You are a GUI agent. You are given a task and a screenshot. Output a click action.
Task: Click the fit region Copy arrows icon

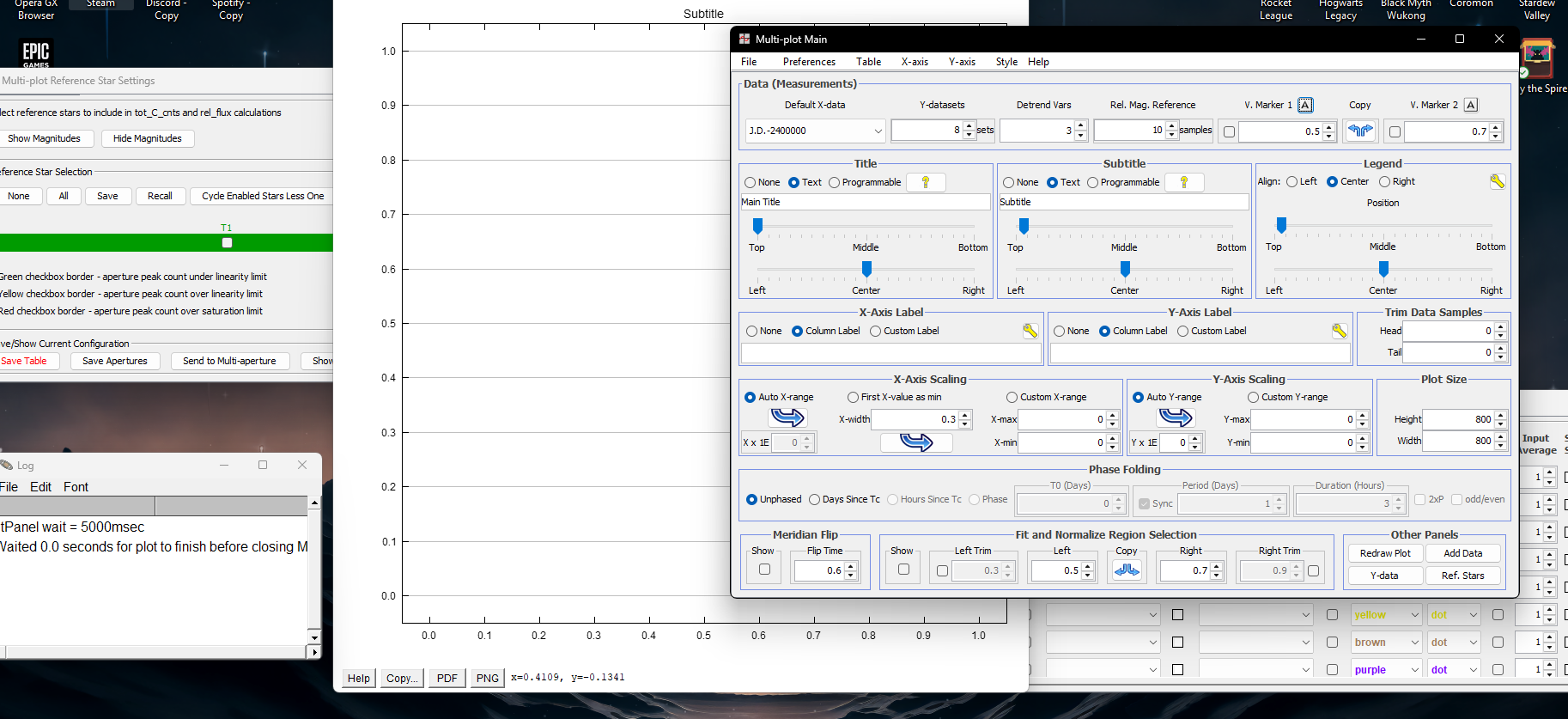click(1127, 570)
